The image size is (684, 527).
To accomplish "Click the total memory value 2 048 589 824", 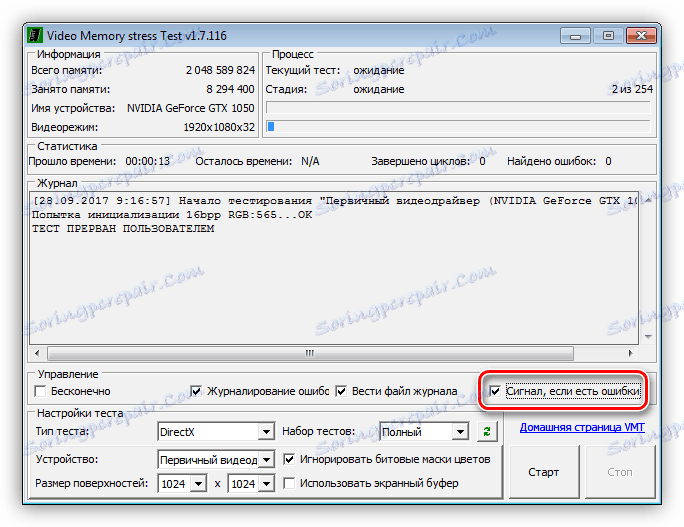I will [x=220, y=70].
